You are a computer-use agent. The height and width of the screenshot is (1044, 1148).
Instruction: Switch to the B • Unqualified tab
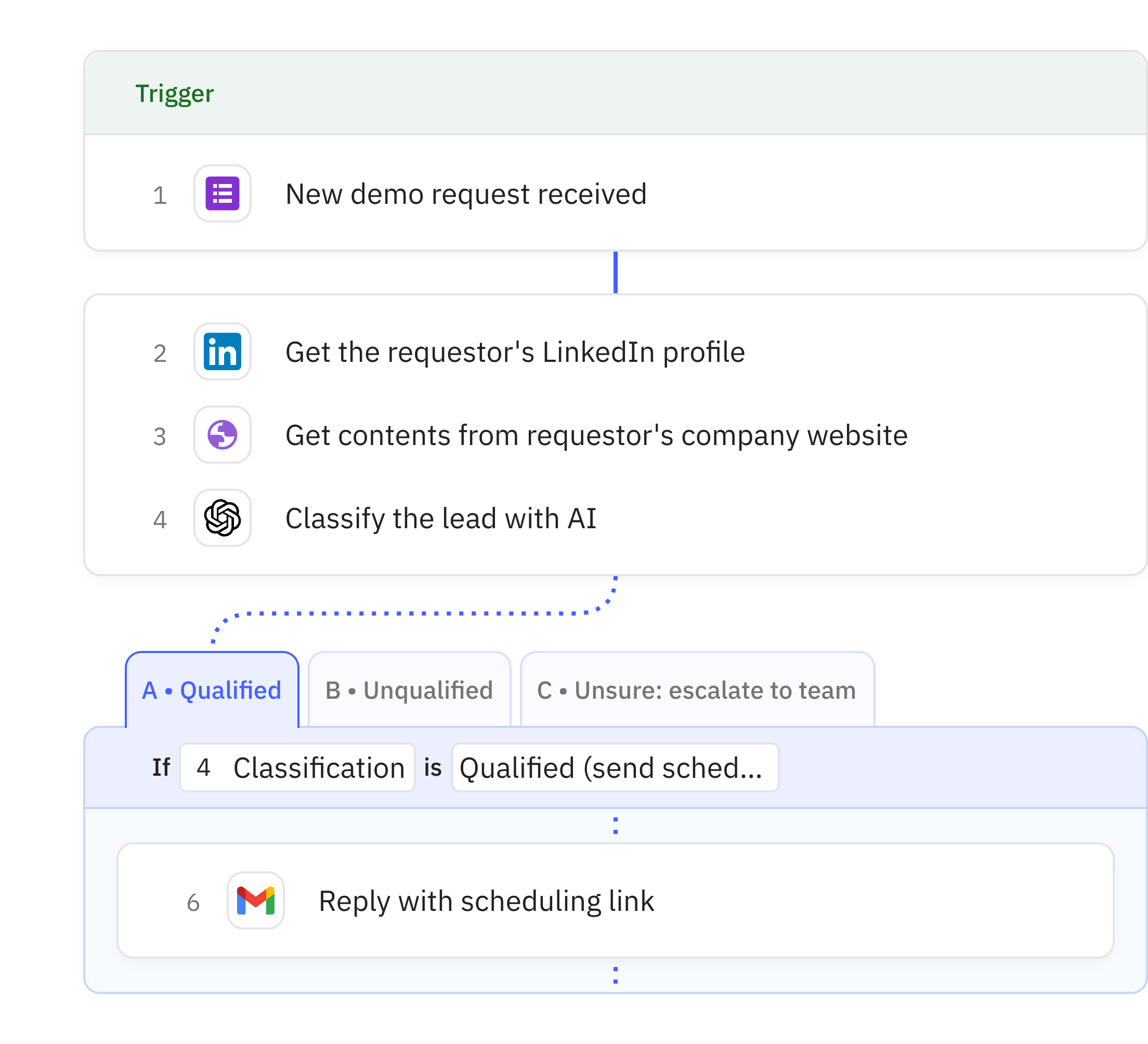(409, 690)
